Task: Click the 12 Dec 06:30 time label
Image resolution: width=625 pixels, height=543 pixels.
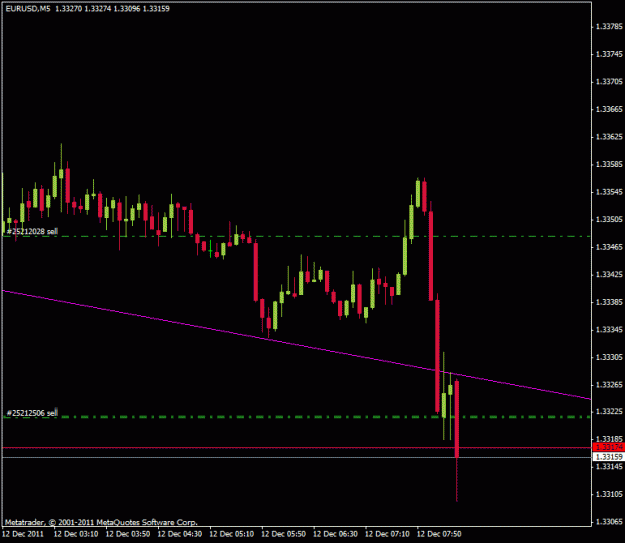Action: coord(335,534)
